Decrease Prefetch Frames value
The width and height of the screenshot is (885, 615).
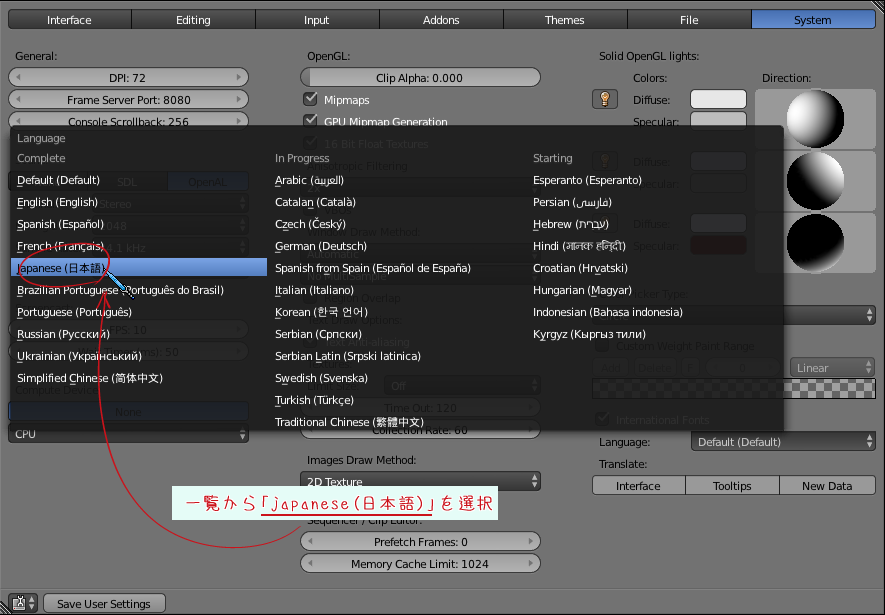tap(310, 542)
